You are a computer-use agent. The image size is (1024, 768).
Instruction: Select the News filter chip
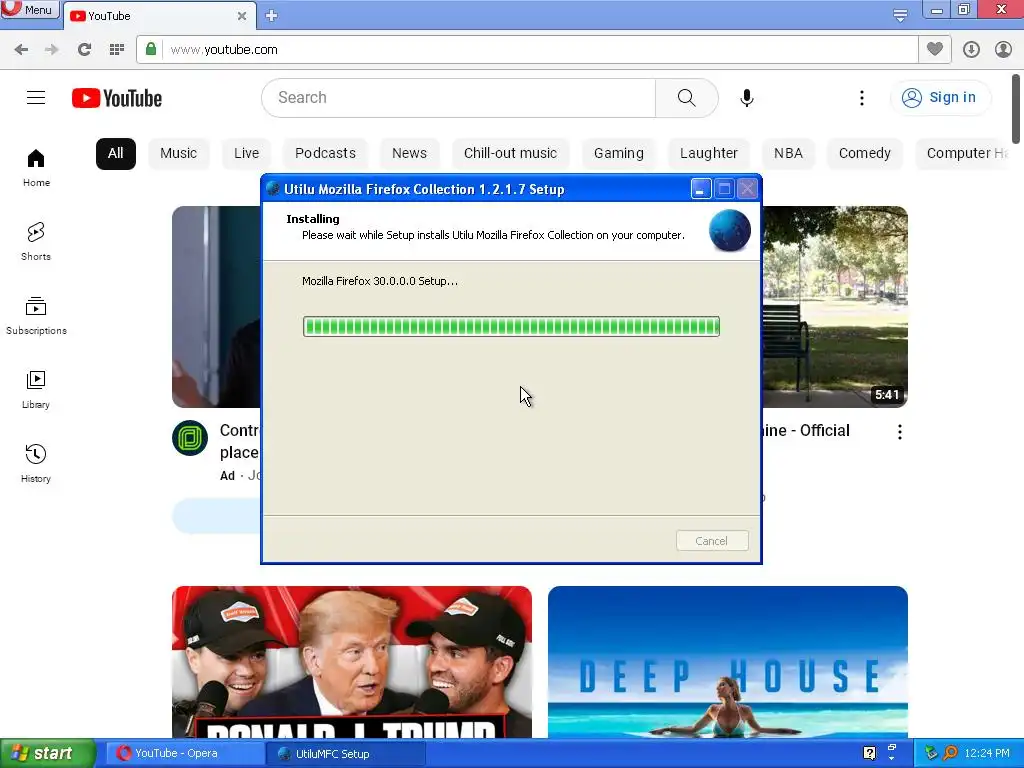pyautogui.click(x=409, y=153)
